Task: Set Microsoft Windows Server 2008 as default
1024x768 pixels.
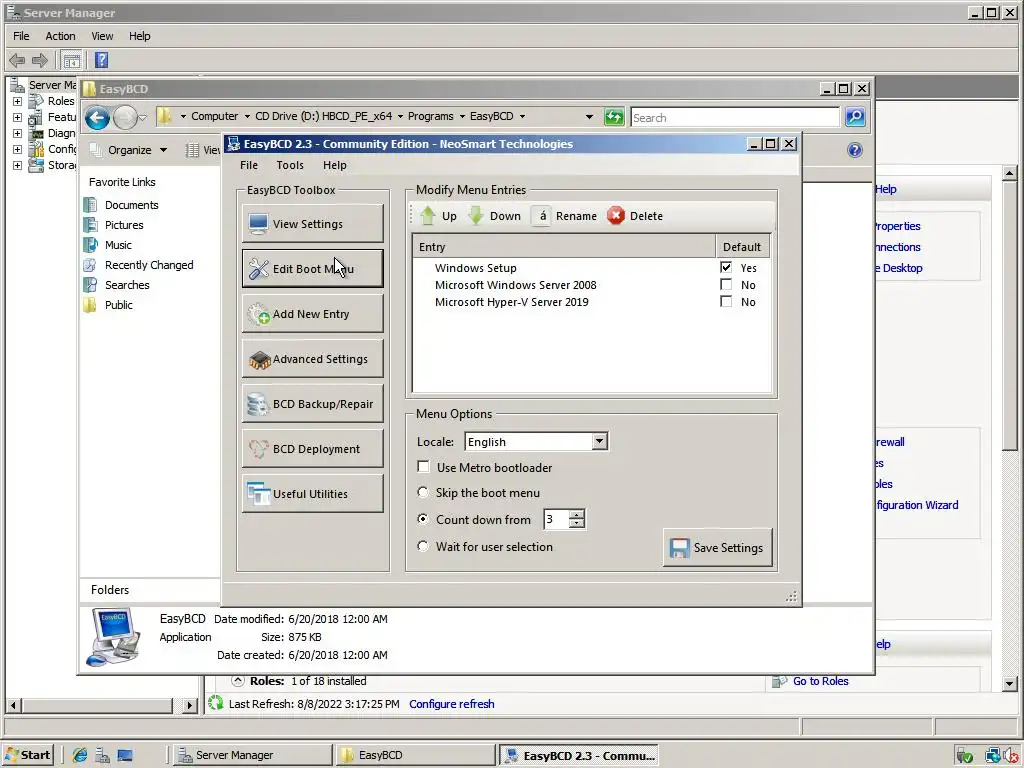Action: pyautogui.click(x=726, y=284)
